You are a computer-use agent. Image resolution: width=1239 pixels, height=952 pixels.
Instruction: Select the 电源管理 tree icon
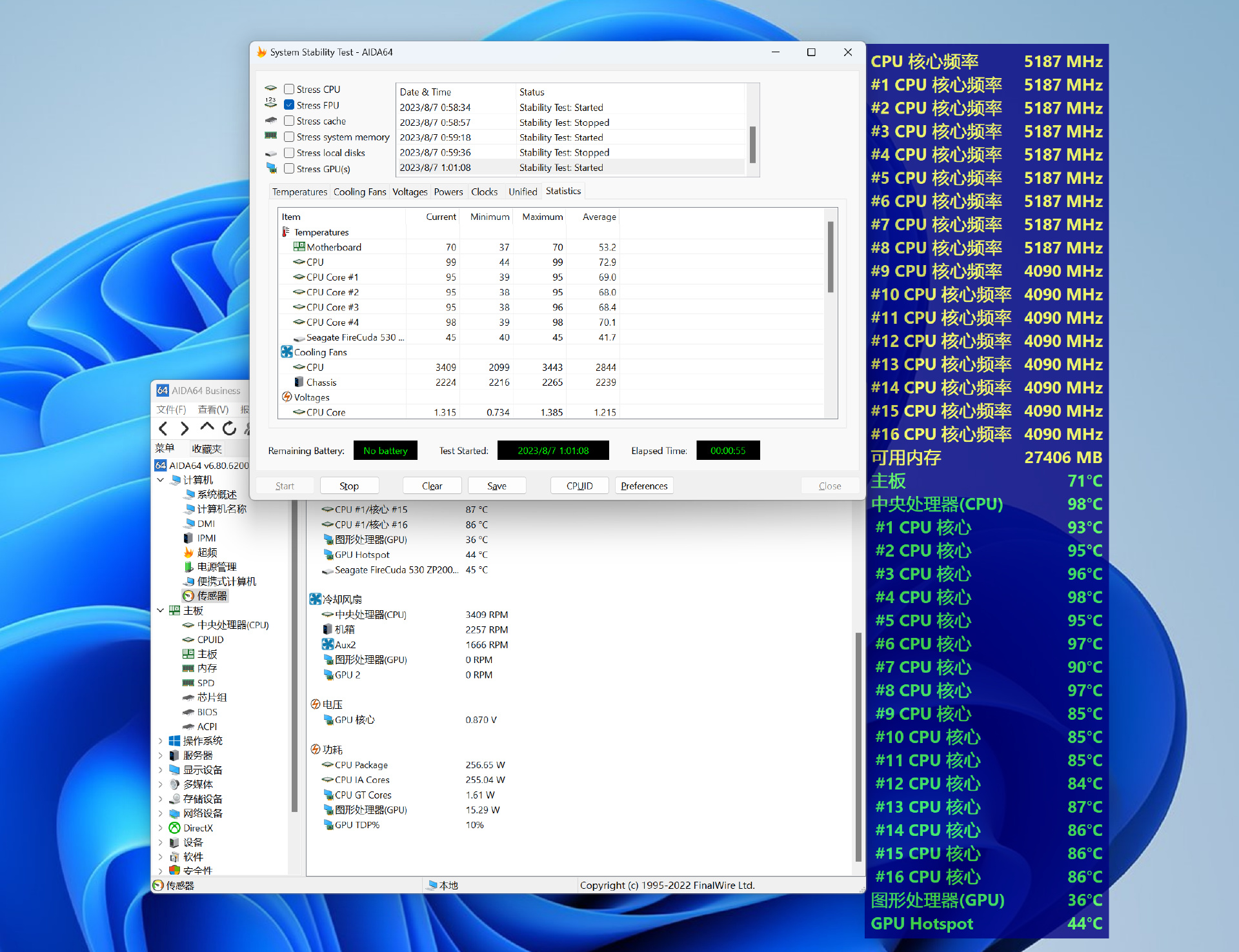point(188,567)
